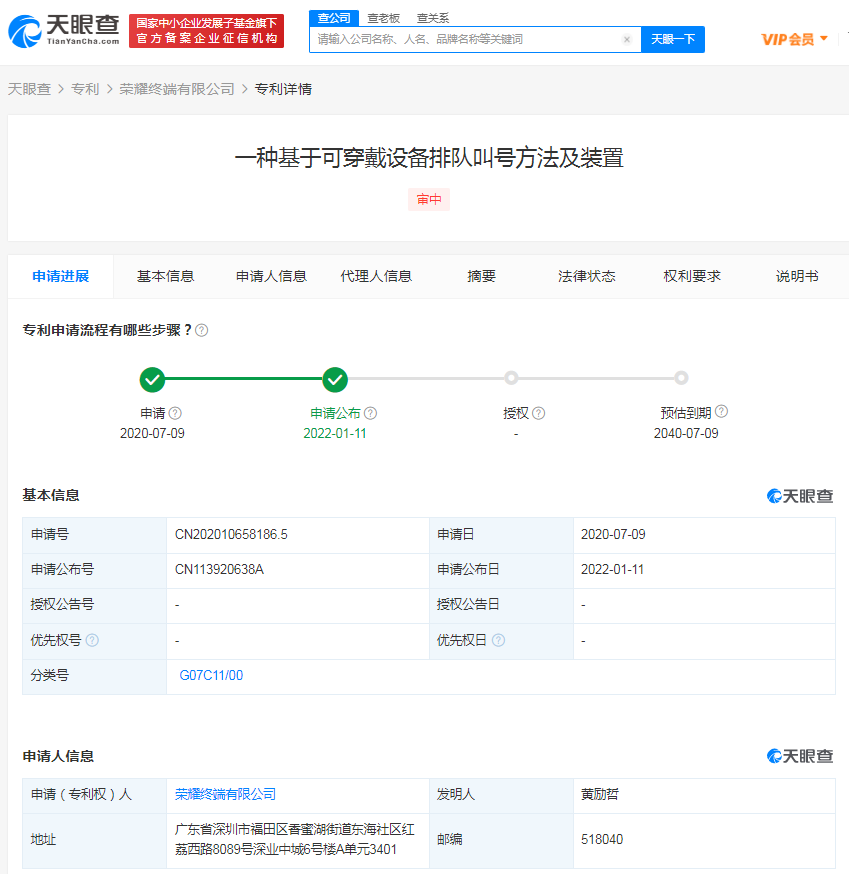This screenshot has height=874, width=849.
Task: Select 申请公布日 value 2022-01-11 in table
Action: point(612,570)
